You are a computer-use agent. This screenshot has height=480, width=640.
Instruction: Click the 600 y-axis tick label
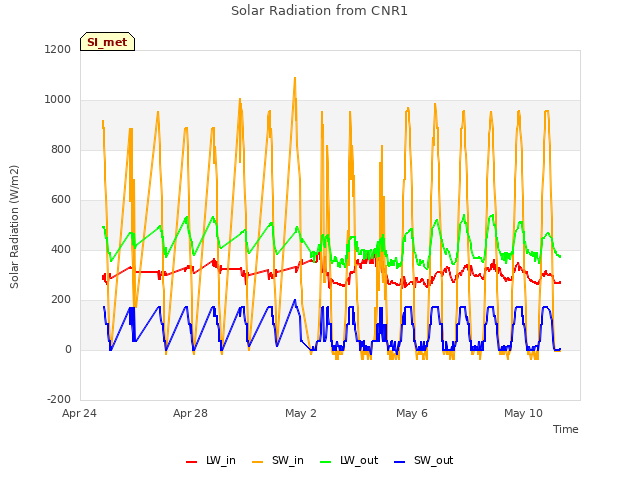coord(61,200)
